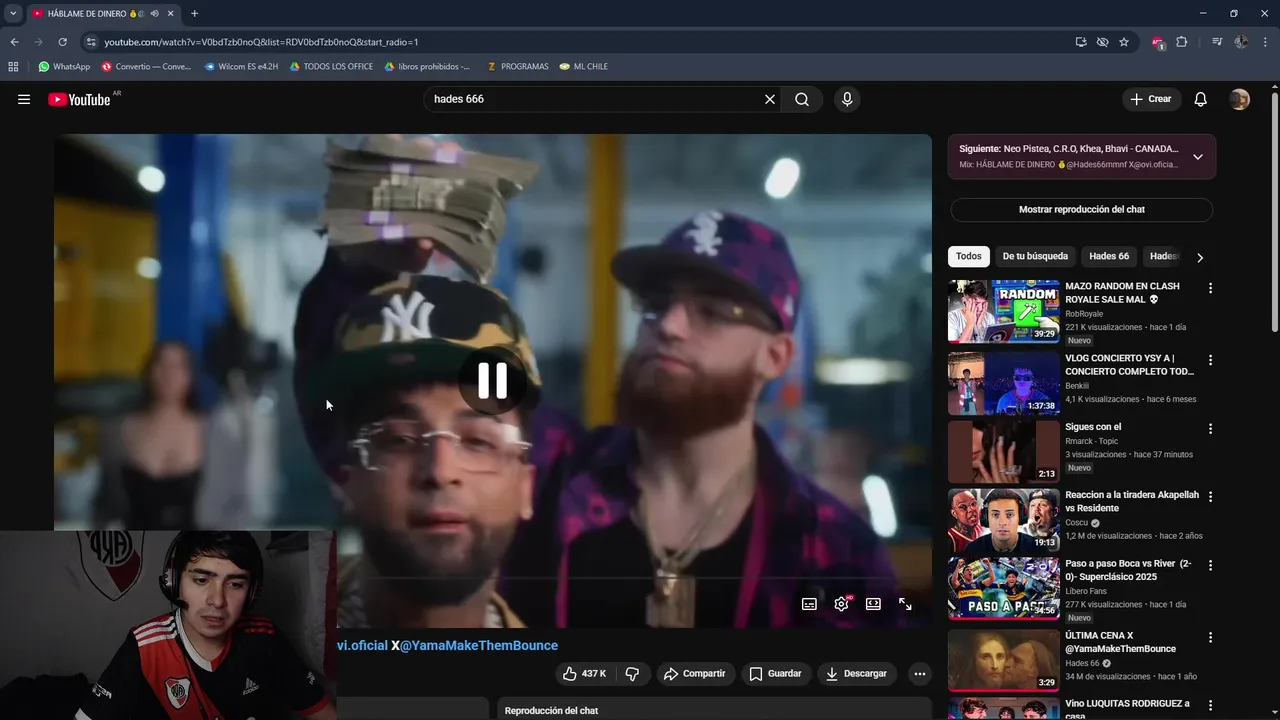Open Sigues con el video title

tap(1093, 427)
